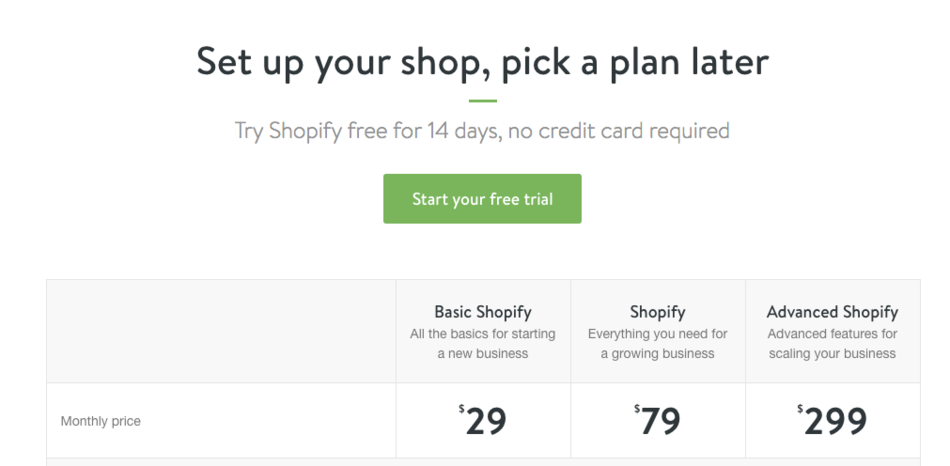Click the 14 days free trial subtitle
The width and height of the screenshot is (950, 466).
tap(482, 131)
